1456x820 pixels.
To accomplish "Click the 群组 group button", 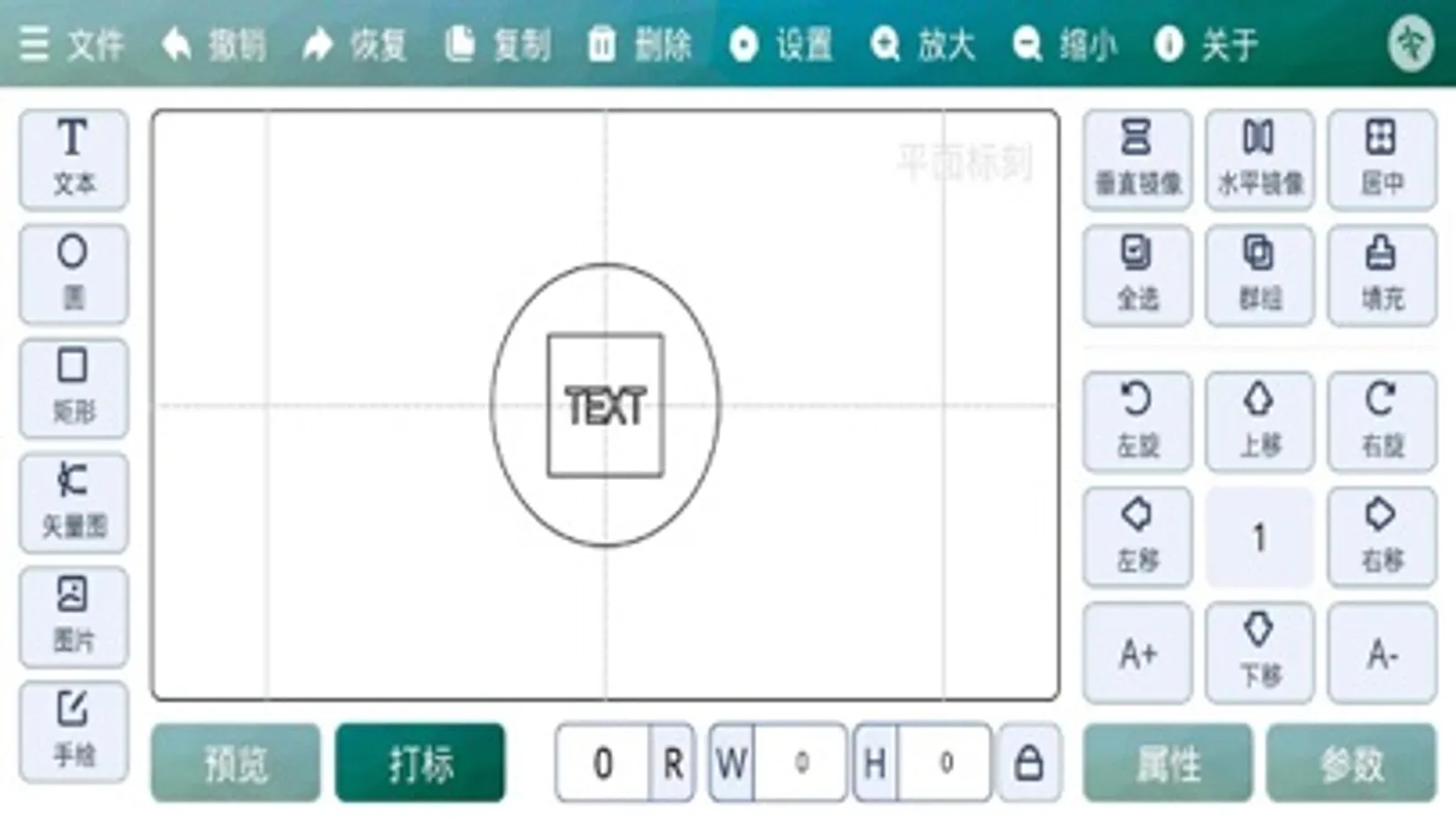I will tap(1260, 275).
